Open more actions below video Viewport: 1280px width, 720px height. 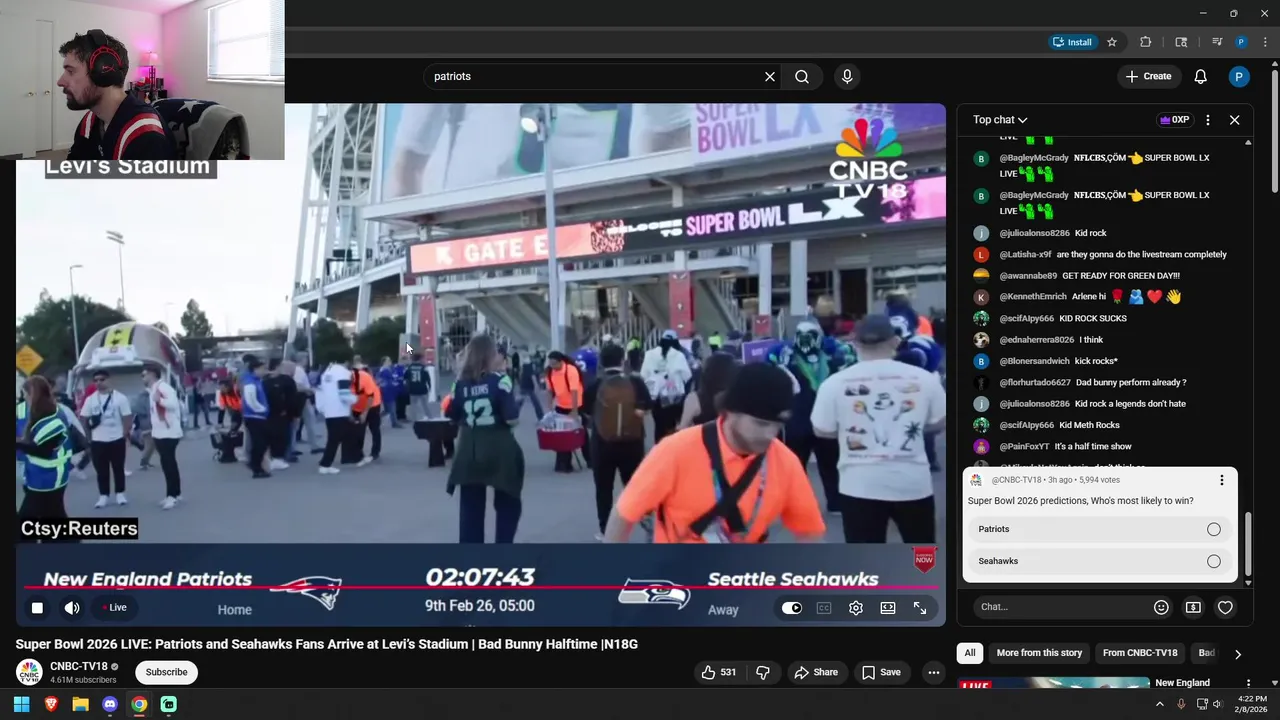click(x=934, y=672)
